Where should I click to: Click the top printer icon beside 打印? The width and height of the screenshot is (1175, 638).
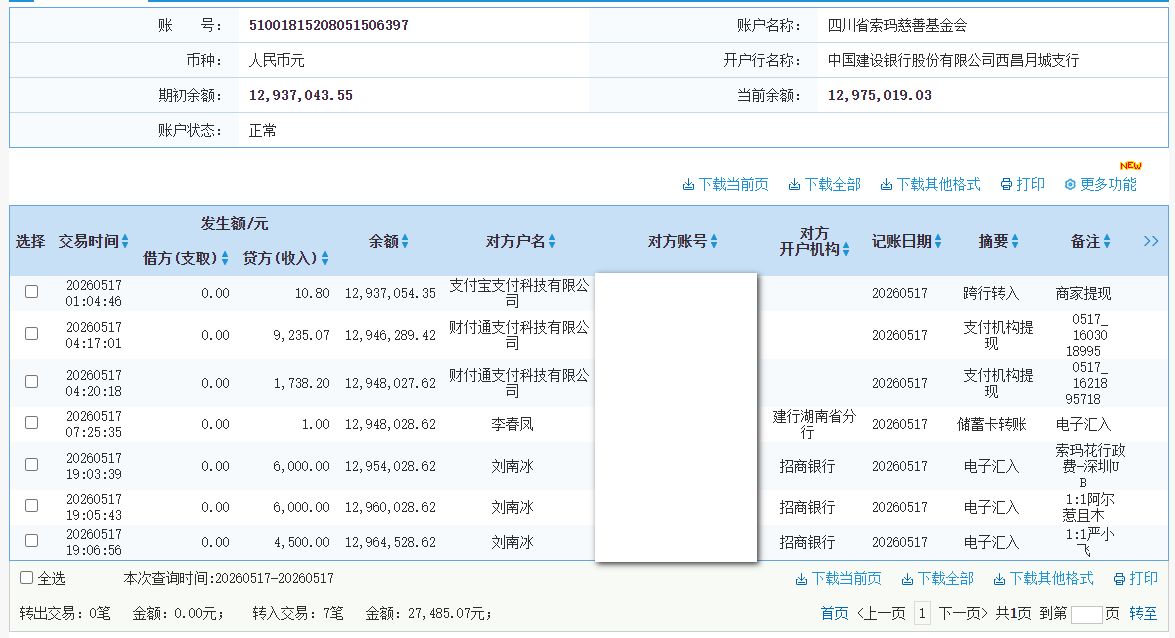(1006, 184)
